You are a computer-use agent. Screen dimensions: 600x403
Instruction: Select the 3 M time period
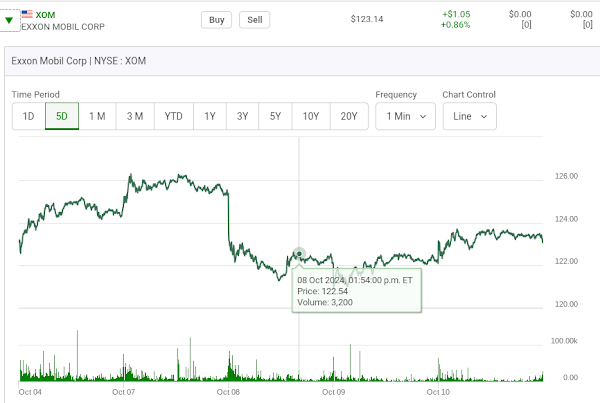coord(135,116)
